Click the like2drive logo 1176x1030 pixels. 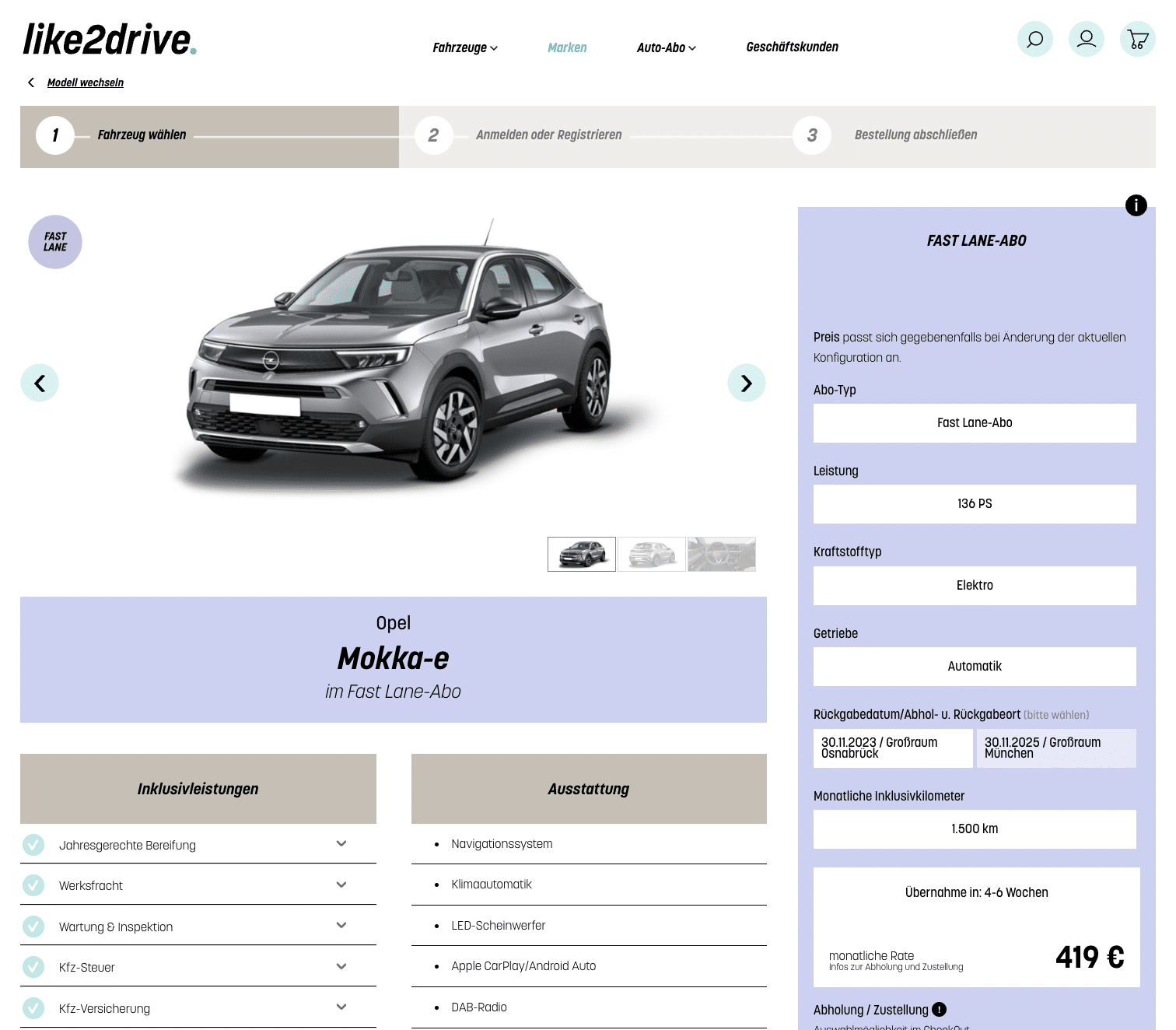110,39
